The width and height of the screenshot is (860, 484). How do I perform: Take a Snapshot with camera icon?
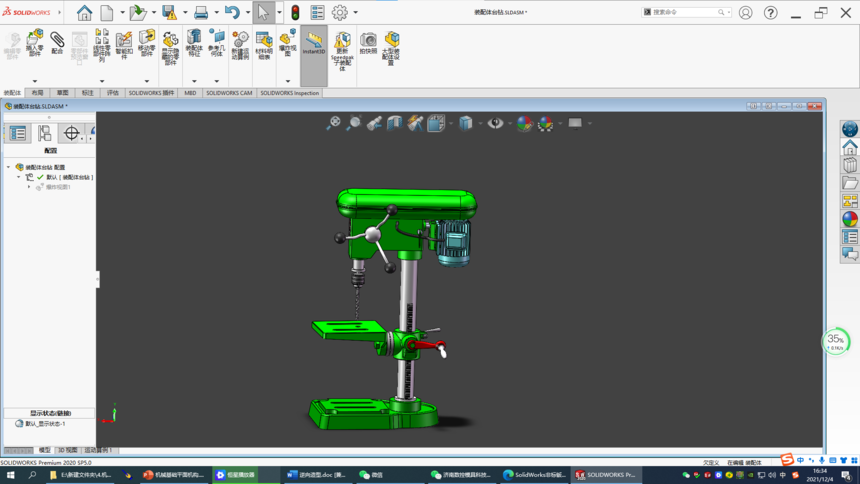(368, 43)
